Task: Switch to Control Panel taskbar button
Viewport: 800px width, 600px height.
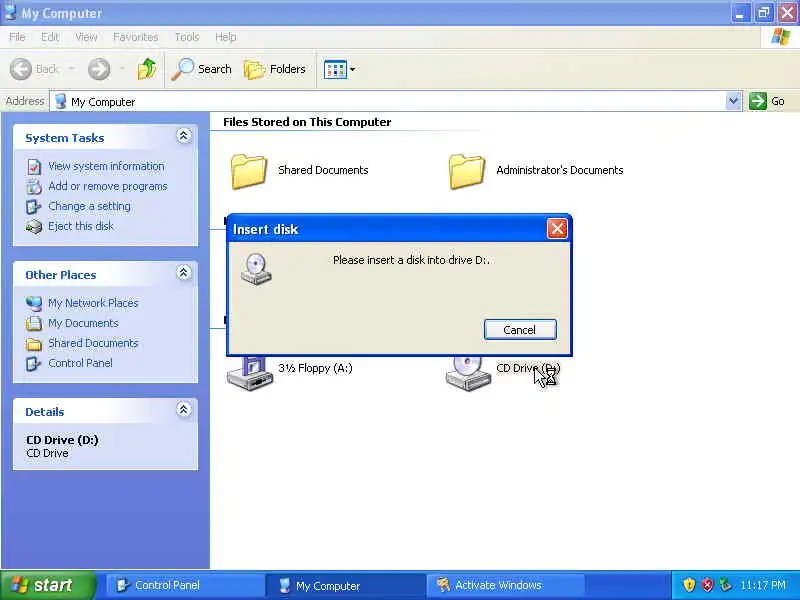Action: pos(184,585)
